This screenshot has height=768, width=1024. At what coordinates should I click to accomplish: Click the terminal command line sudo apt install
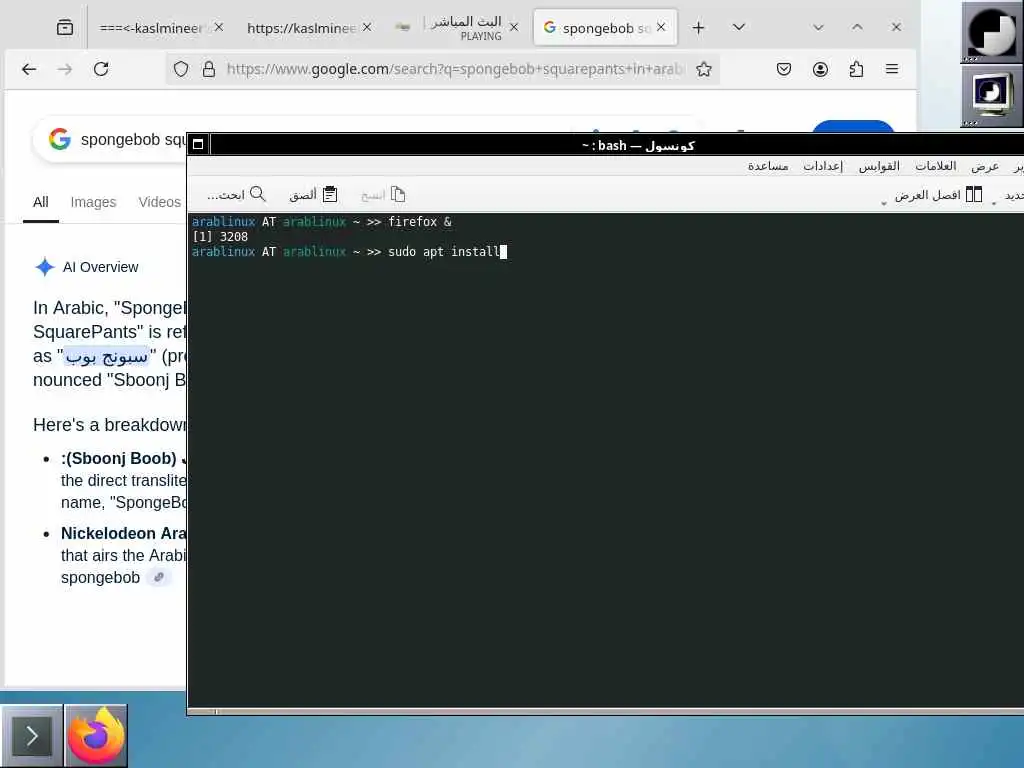point(444,251)
